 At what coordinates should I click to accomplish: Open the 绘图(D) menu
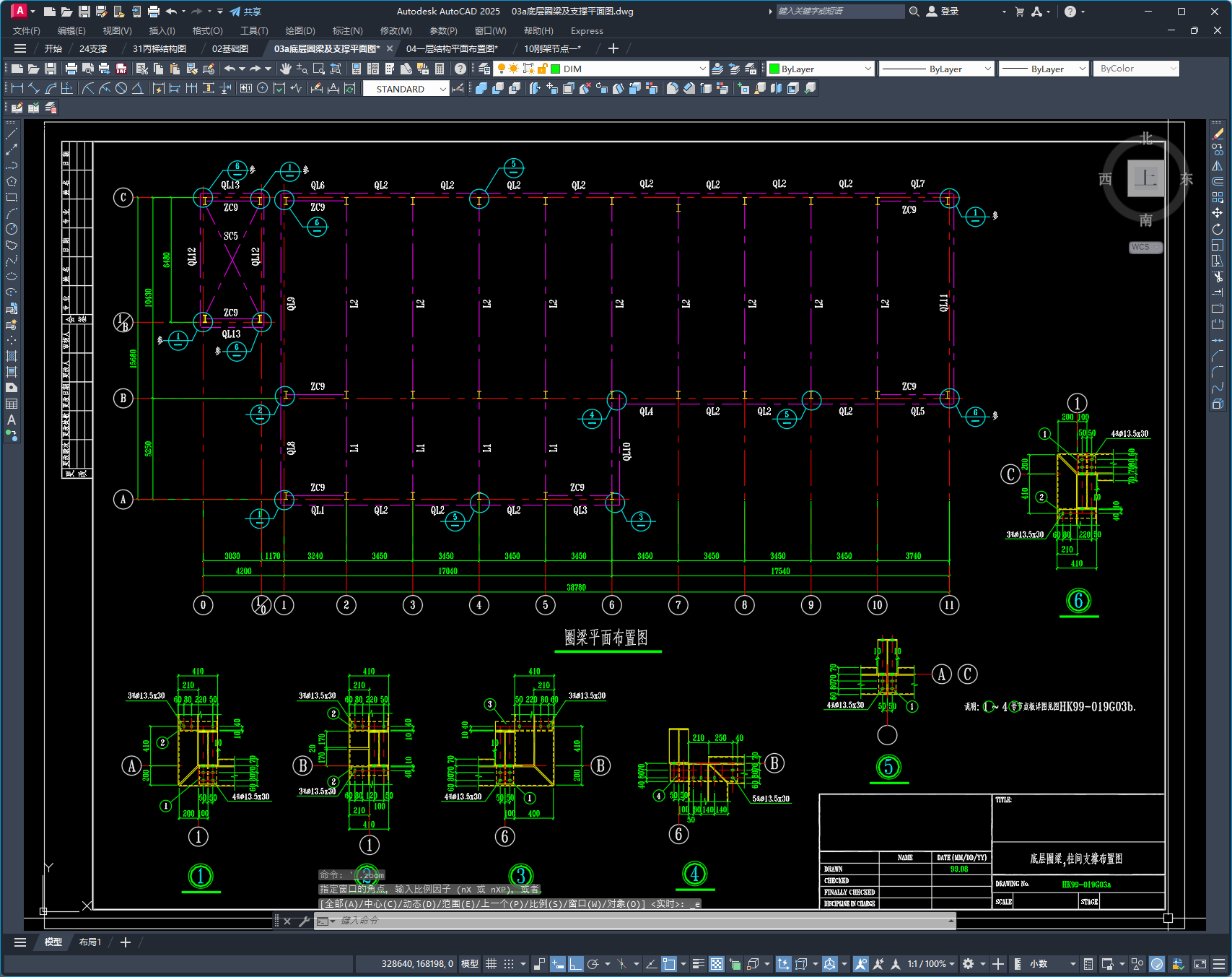(300, 31)
